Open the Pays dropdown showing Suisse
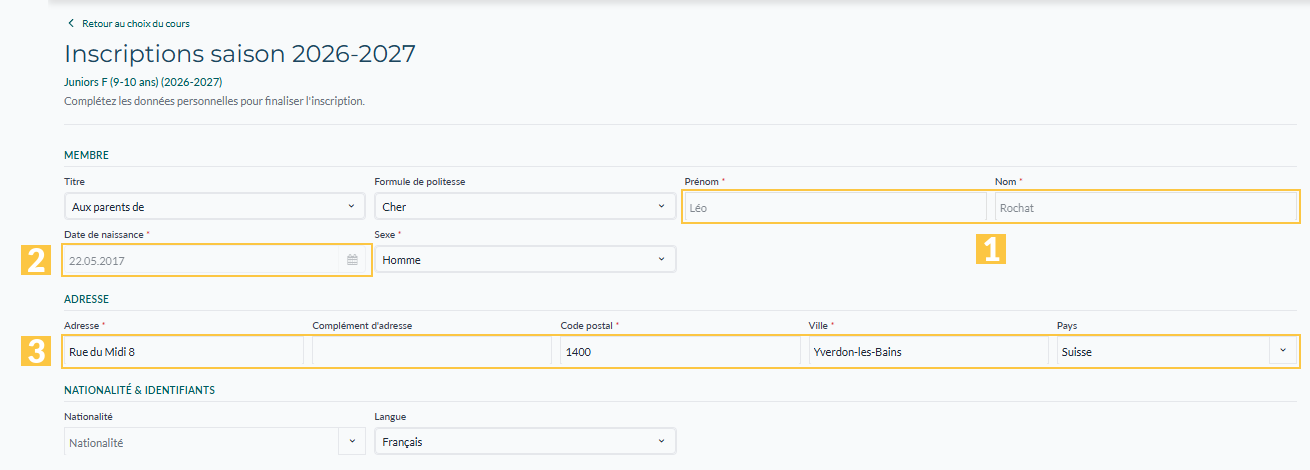1310x470 pixels. 1177,351
